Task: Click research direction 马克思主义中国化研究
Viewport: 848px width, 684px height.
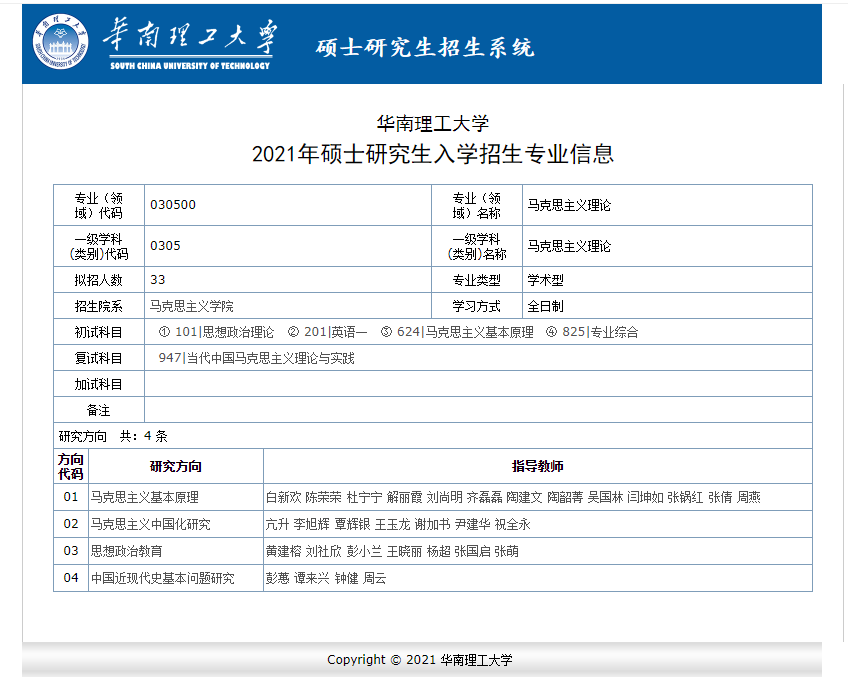Action: 150,524
